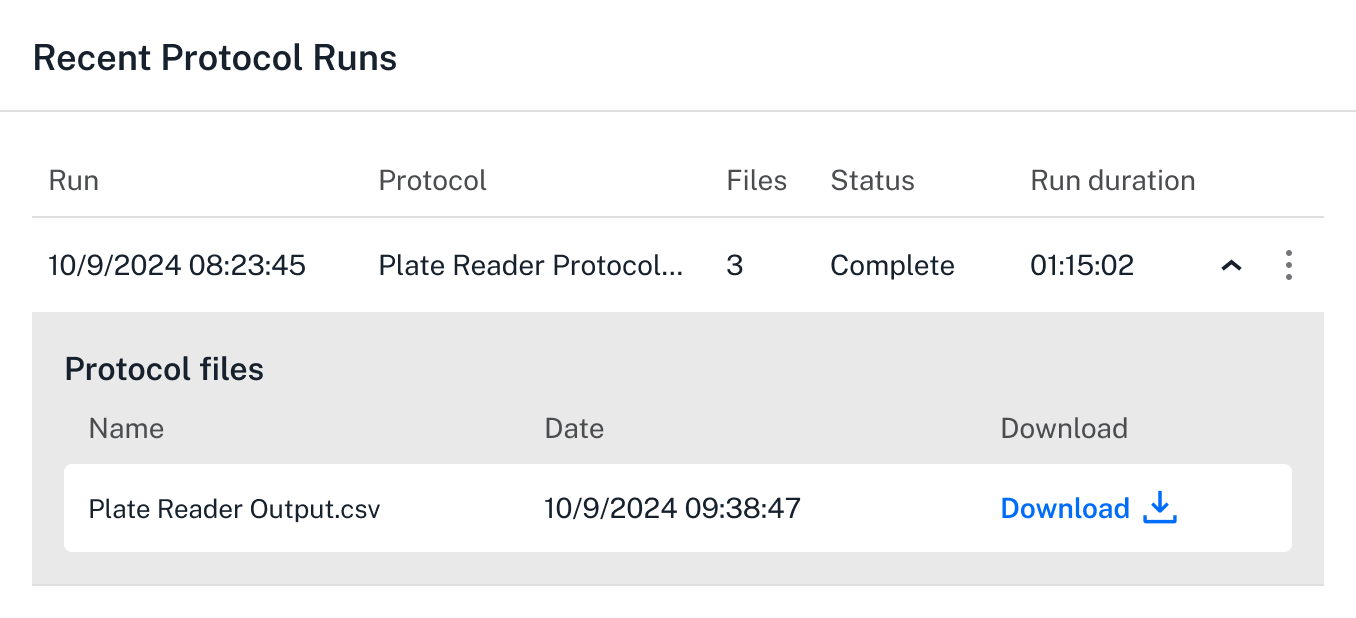
Task: Sort by the Run column header
Action: tap(73, 180)
